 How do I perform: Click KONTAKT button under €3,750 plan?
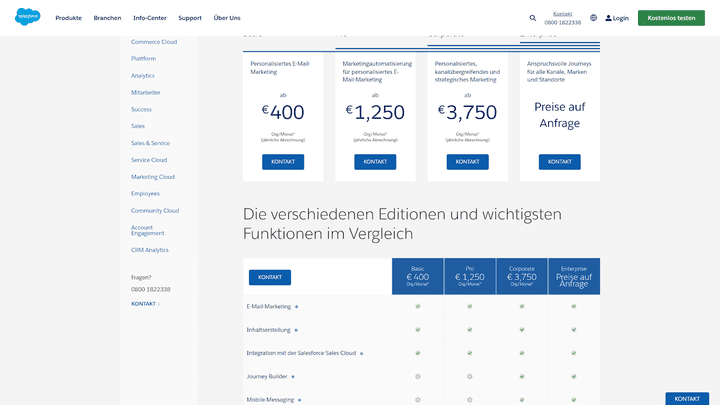tap(467, 162)
